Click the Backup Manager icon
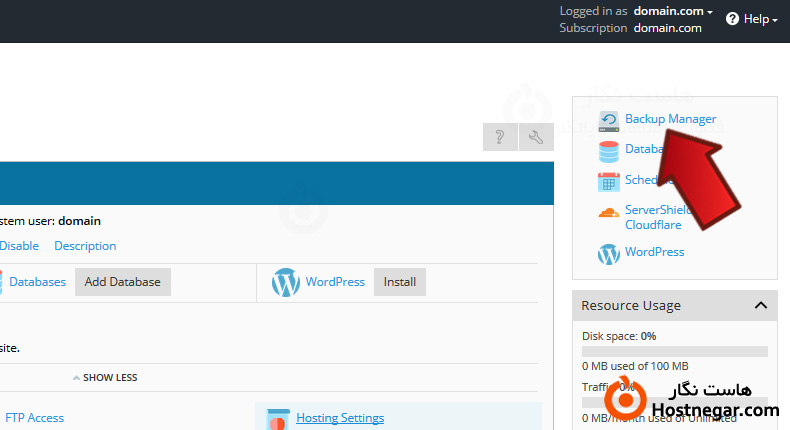This screenshot has height=430, width=790. pos(608,120)
